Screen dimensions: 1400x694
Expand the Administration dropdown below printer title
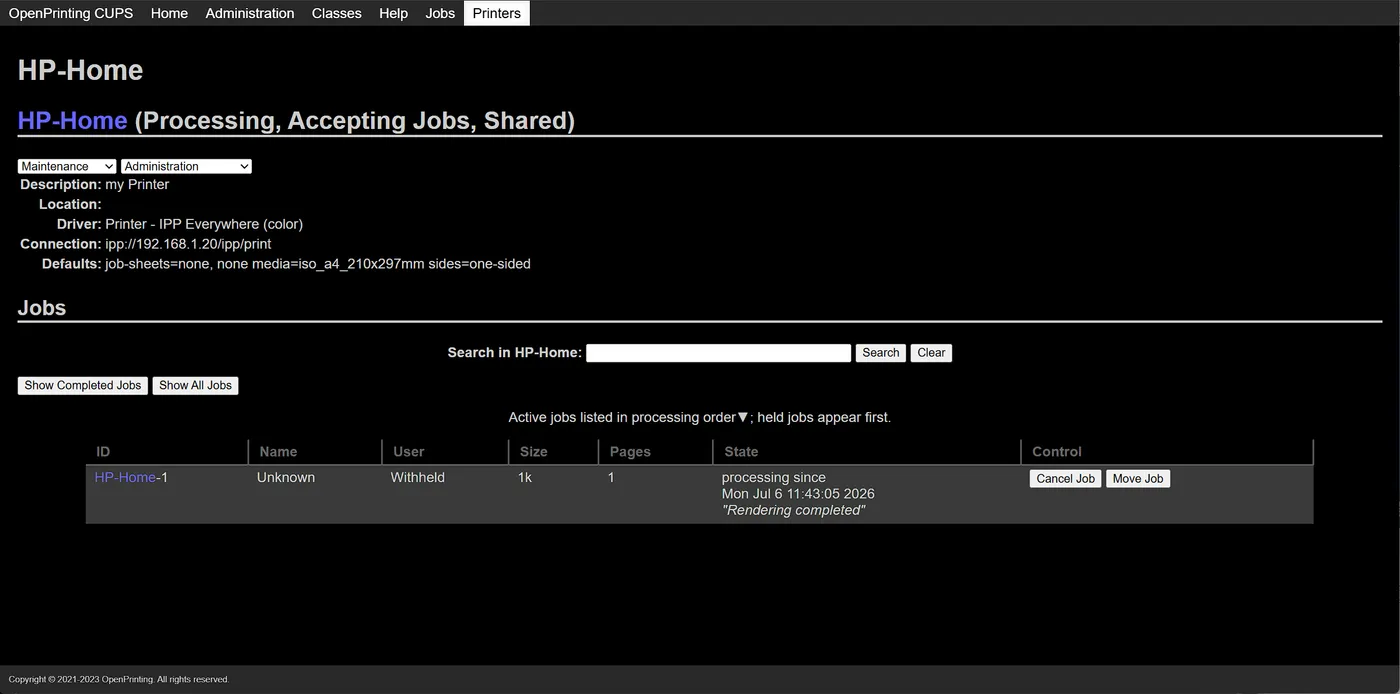[x=187, y=166]
